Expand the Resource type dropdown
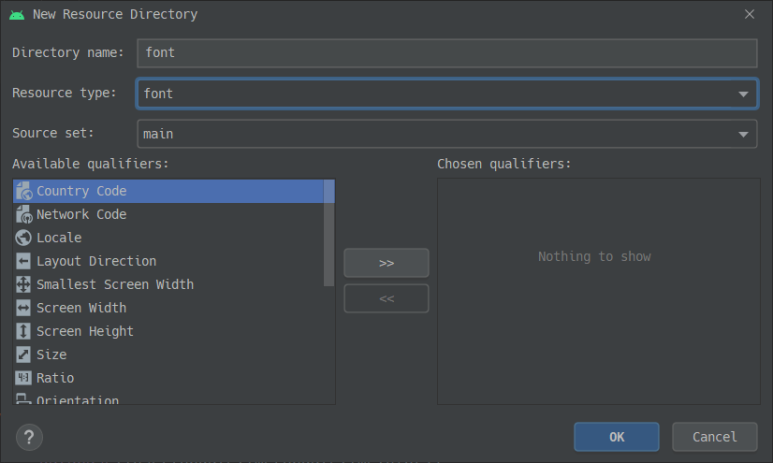This screenshot has width=773, height=463. coord(743,94)
